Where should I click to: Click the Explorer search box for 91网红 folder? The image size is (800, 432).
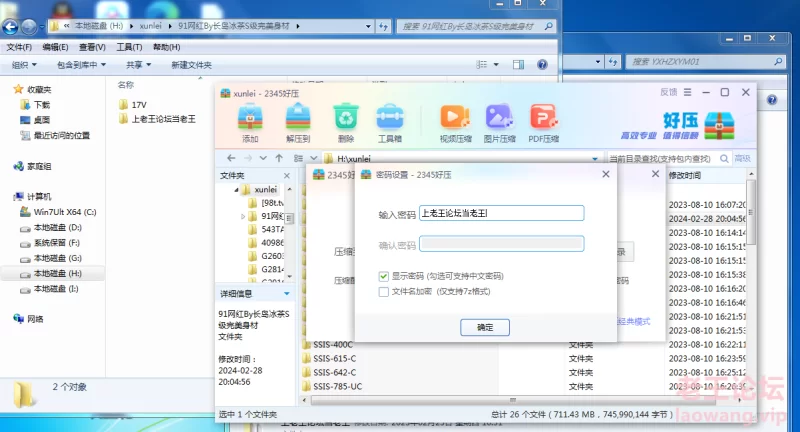pos(476,26)
